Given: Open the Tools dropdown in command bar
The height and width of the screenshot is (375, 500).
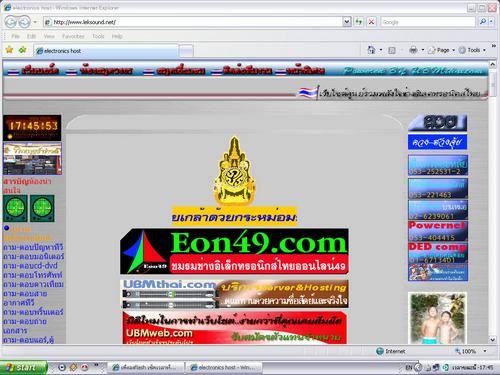Looking at the screenshot, I should [x=472, y=50].
